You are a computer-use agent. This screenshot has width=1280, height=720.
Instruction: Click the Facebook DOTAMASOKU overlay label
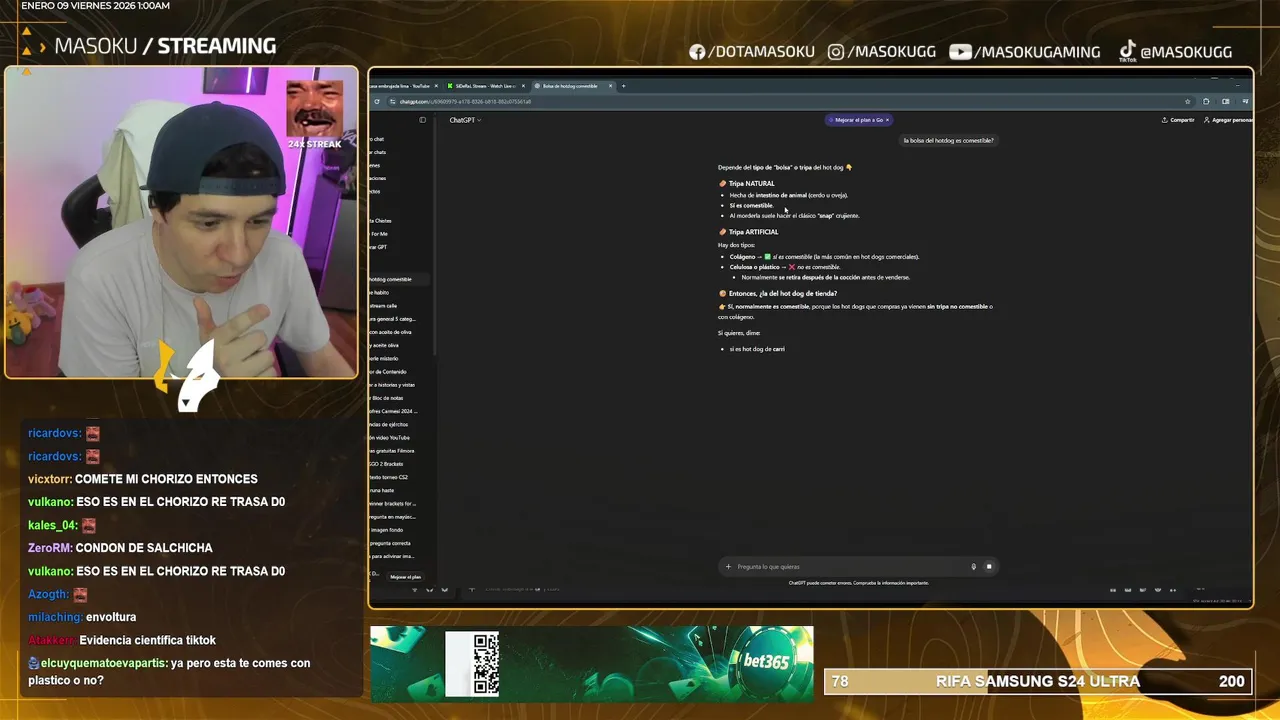[752, 52]
